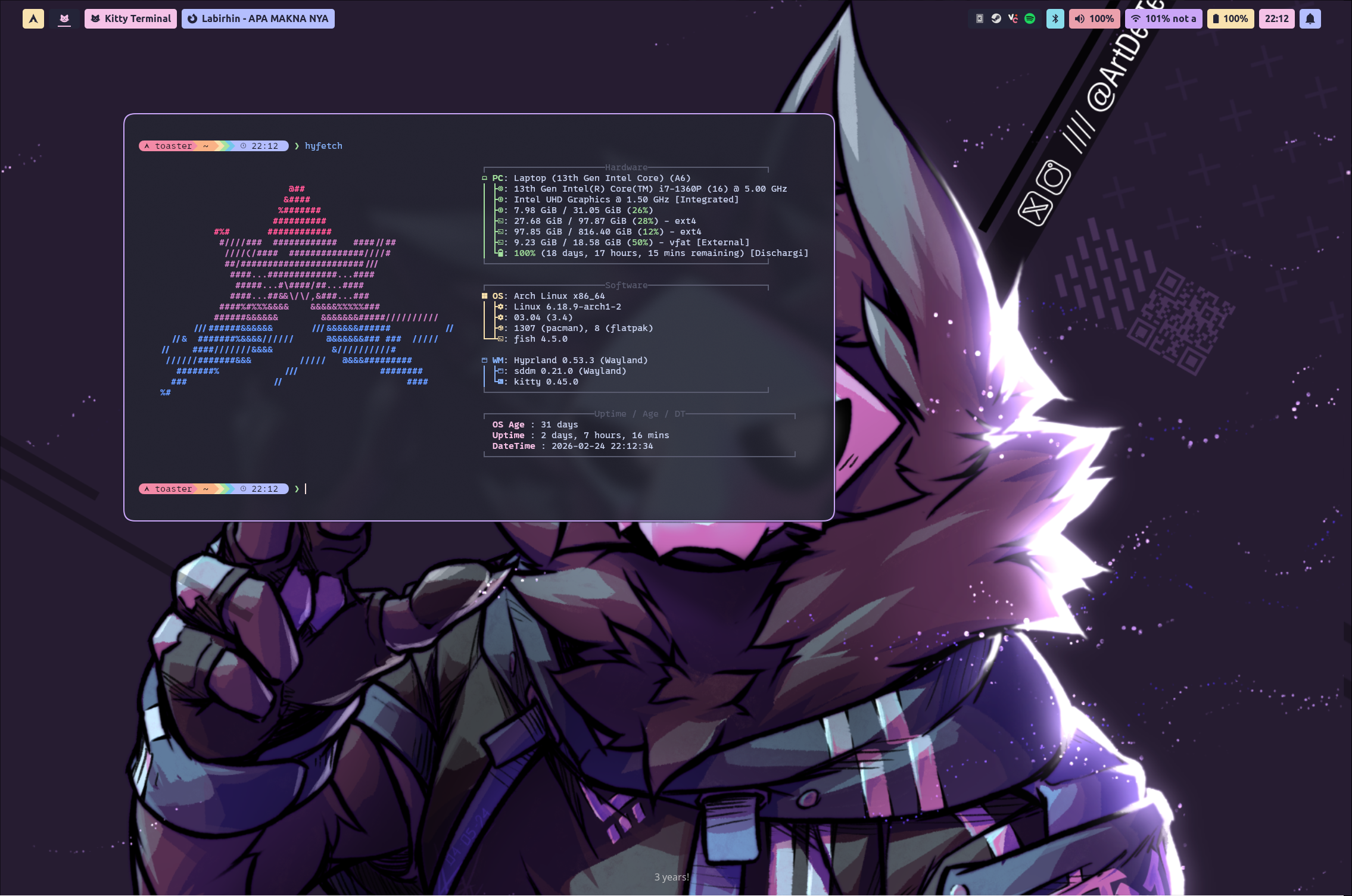Screen dimensions: 1352x896
Task: Focus the Kitty Terminal taskbar entry
Action: [x=130, y=18]
